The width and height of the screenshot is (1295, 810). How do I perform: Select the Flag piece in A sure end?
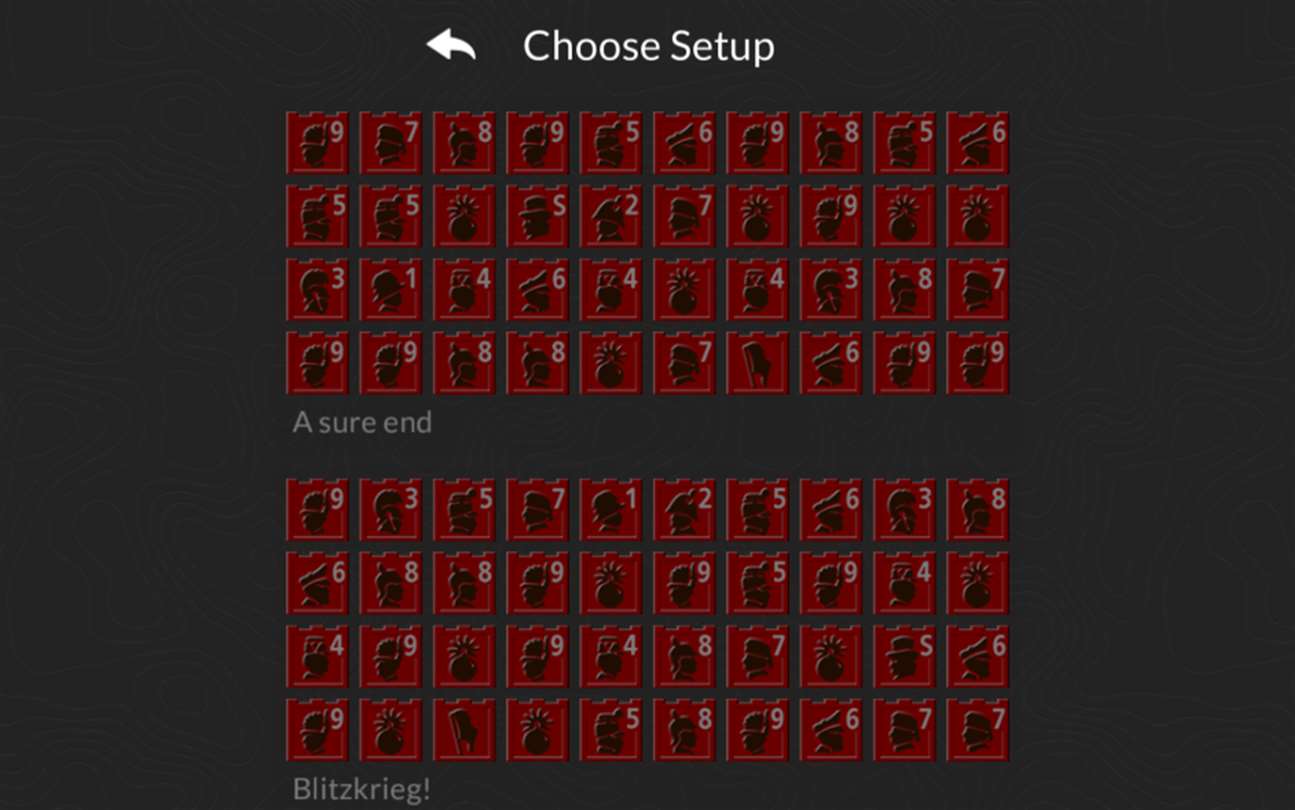(x=758, y=363)
